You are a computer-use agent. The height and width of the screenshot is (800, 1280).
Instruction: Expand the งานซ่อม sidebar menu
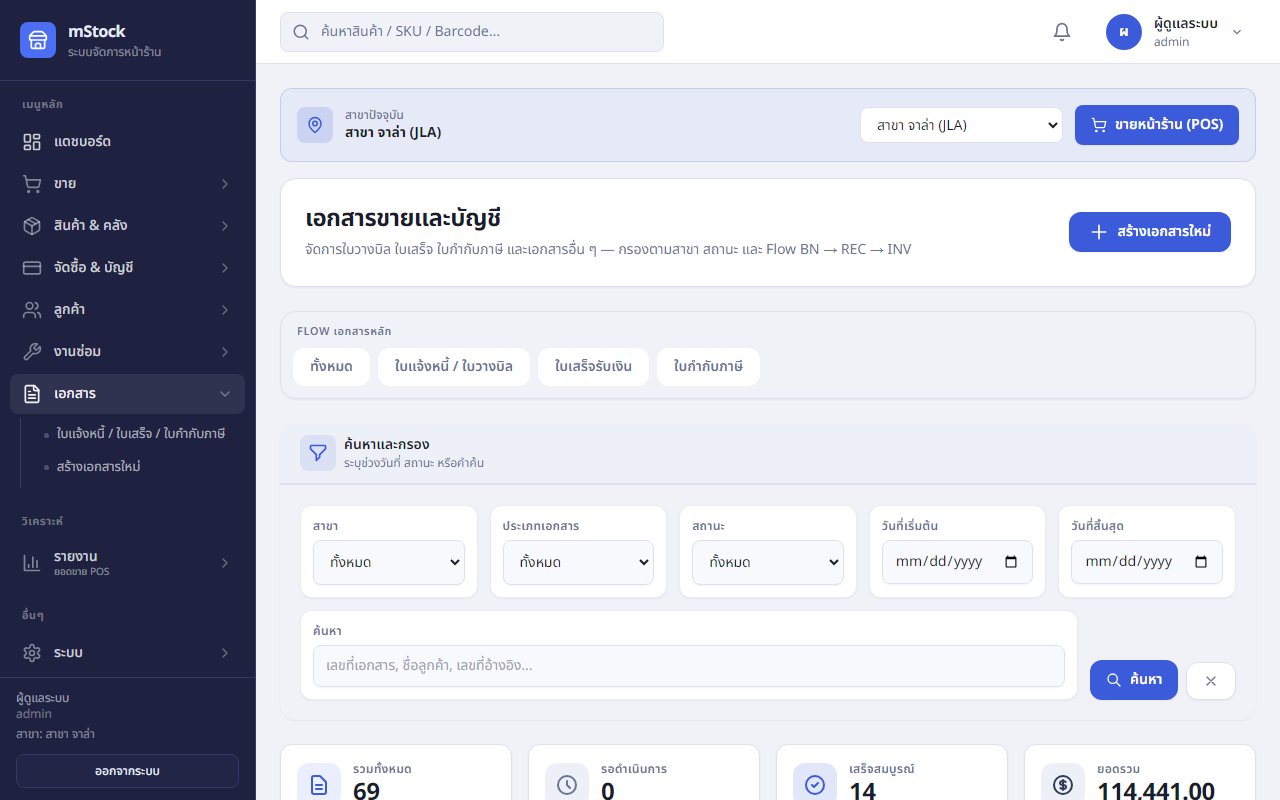coord(127,352)
